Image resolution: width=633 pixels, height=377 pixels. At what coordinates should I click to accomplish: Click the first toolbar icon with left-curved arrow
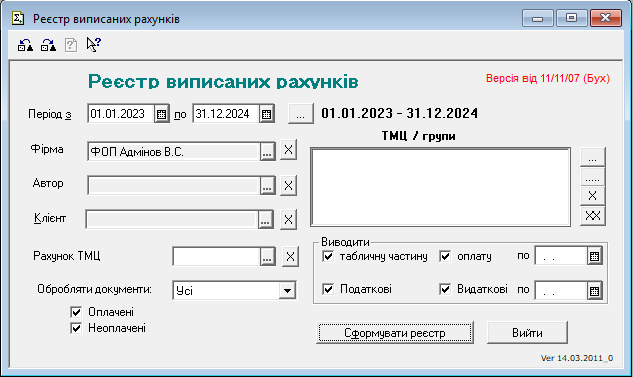tap(25, 45)
